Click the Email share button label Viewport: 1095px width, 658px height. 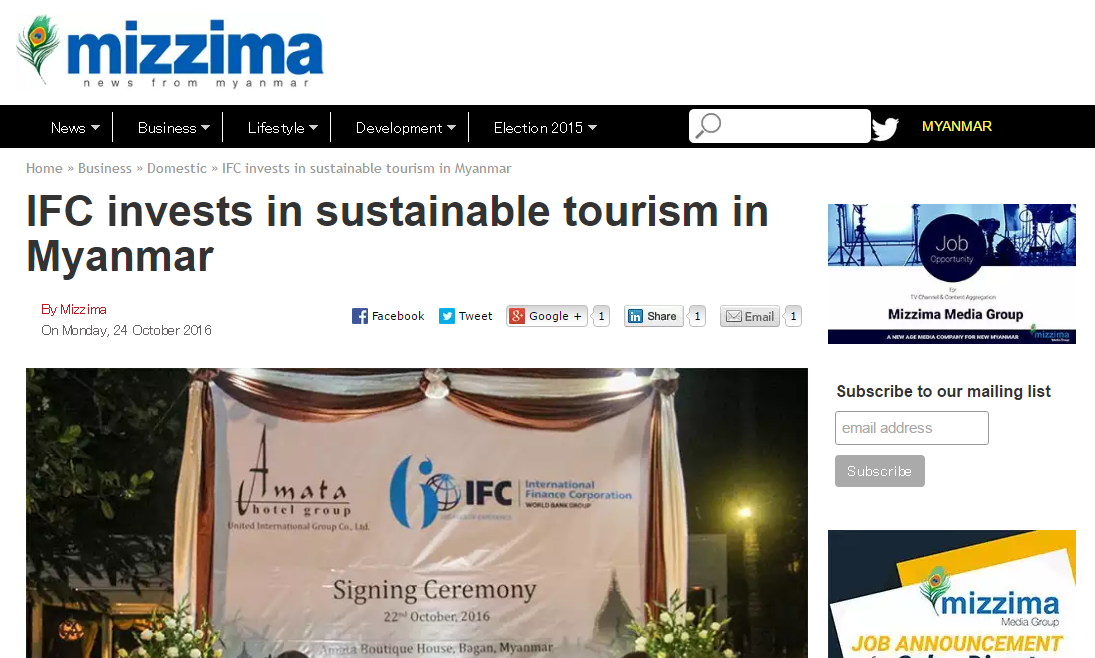click(759, 317)
